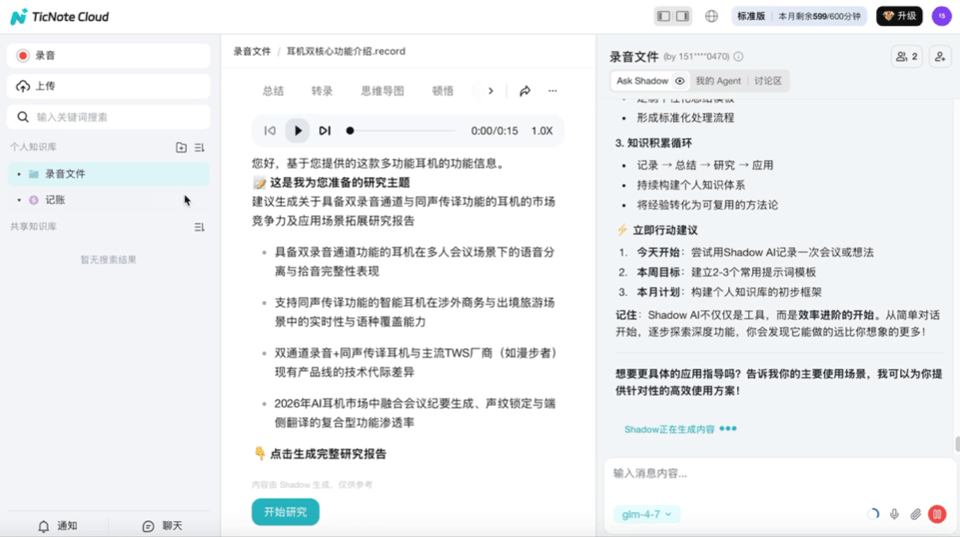960x537 pixels.
Task: Show more tabs with the right chevron
Action: click(x=490, y=91)
